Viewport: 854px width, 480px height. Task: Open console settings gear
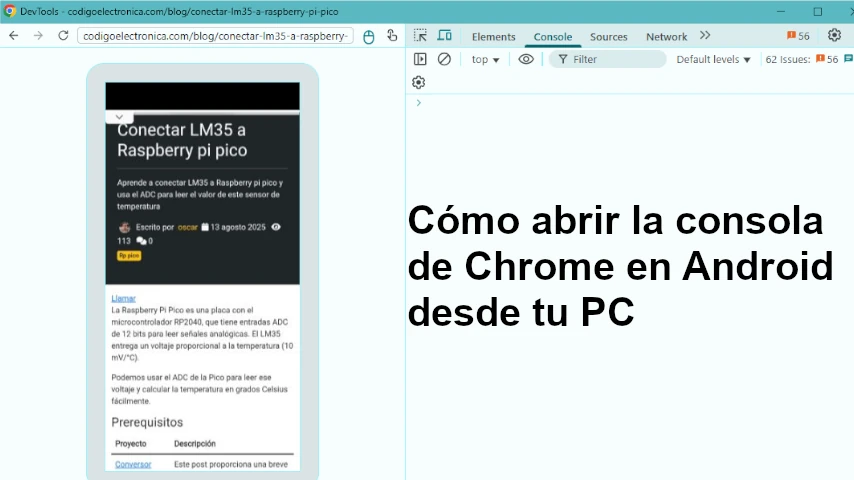click(x=418, y=82)
